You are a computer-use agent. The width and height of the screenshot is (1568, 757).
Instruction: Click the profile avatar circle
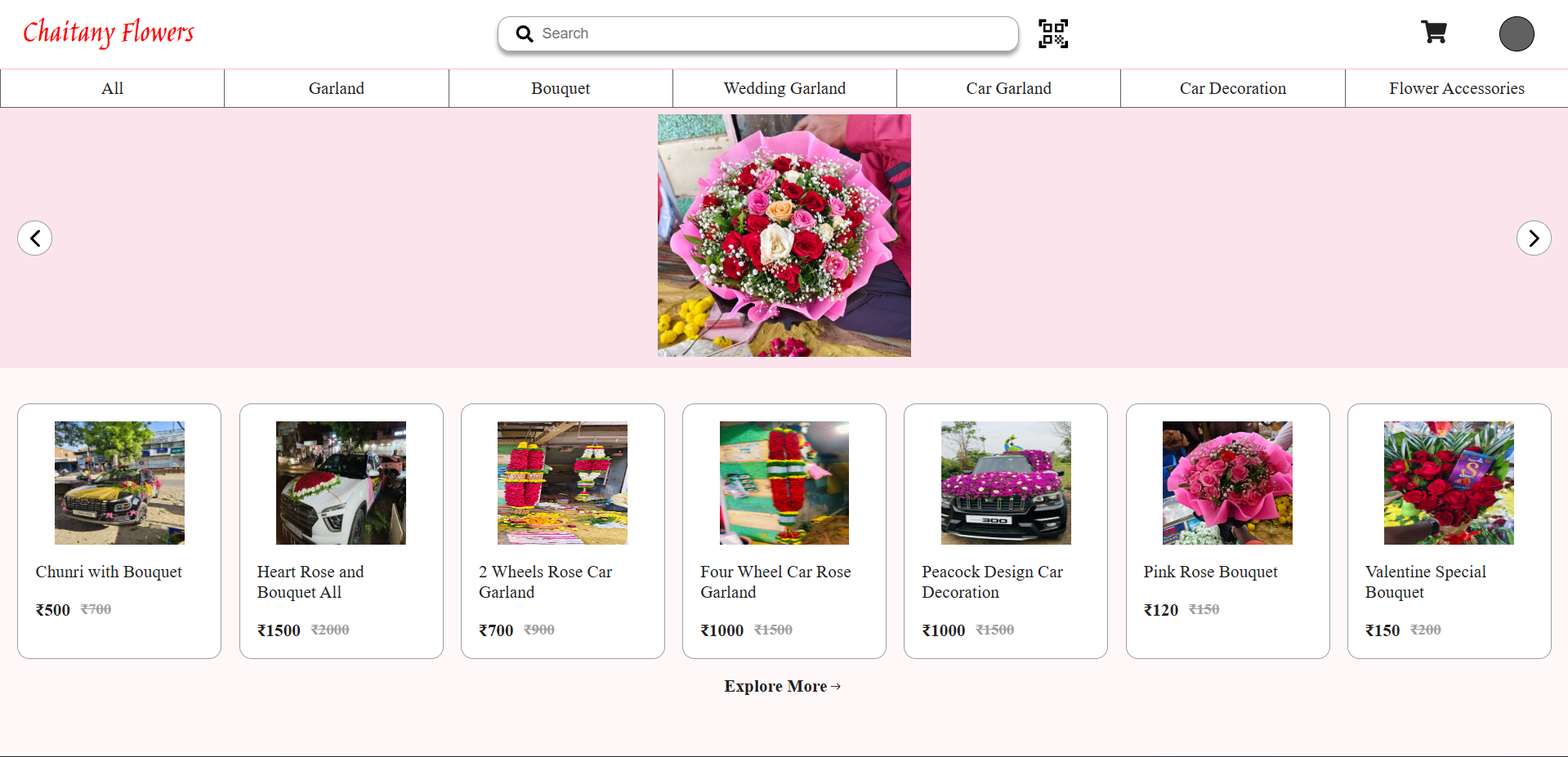(1517, 33)
